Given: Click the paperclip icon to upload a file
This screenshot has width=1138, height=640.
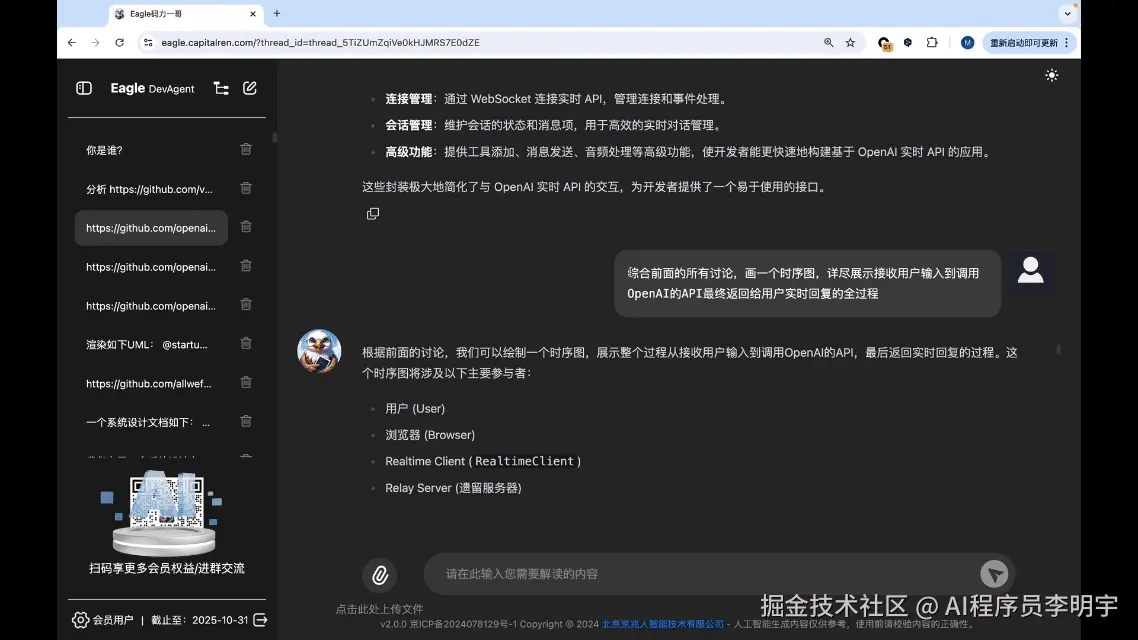Looking at the screenshot, I should [378, 573].
